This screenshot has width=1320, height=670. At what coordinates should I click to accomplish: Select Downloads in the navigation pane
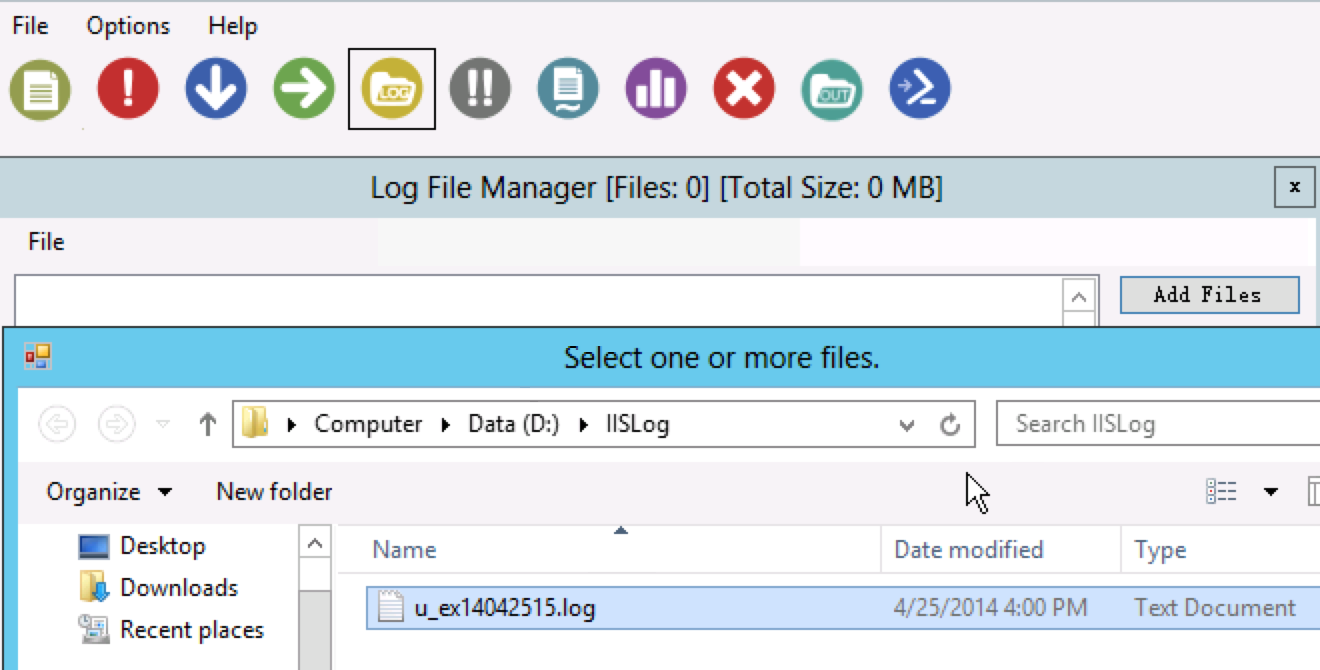tap(178, 588)
